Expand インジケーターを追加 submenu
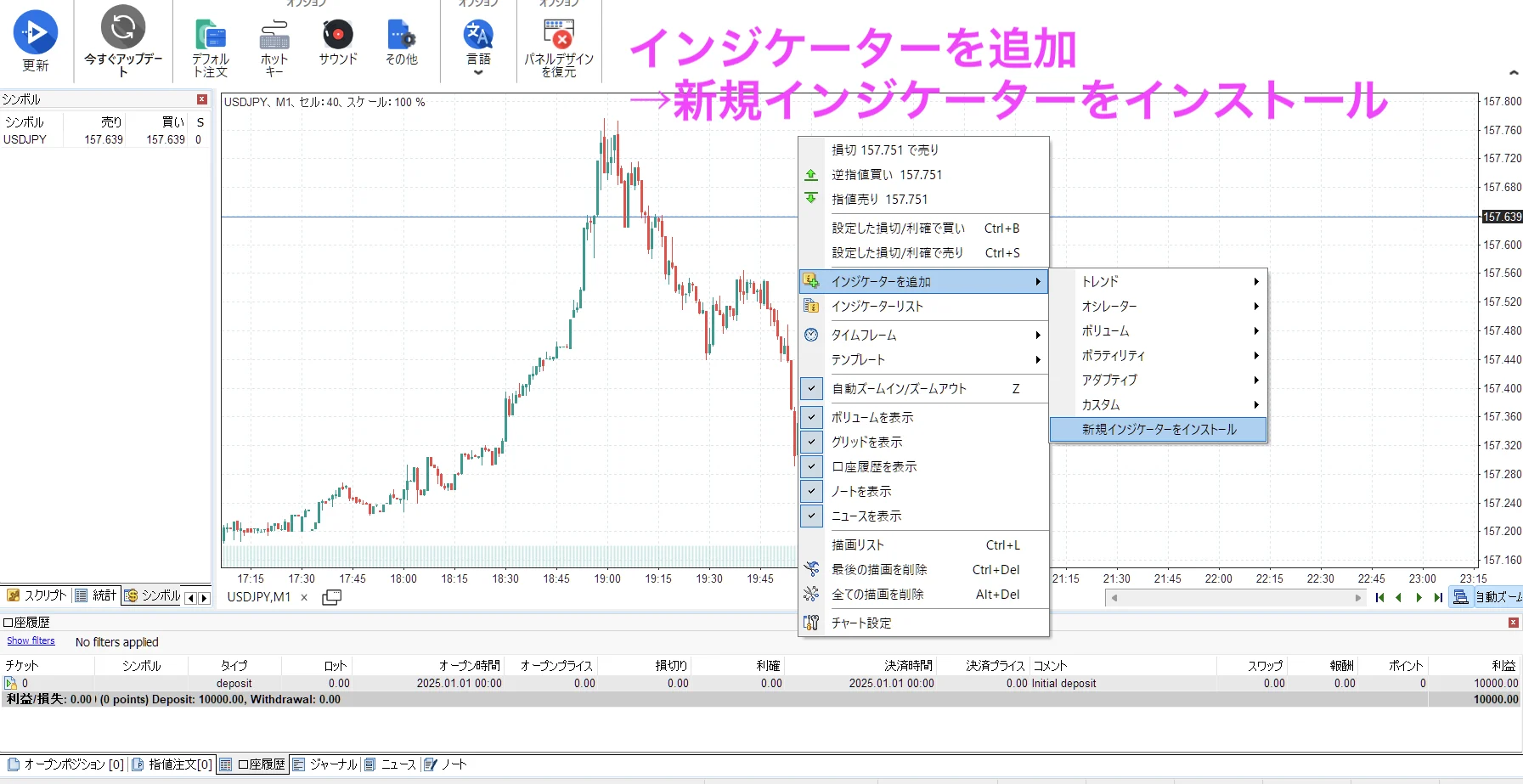1523x784 pixels. pyautogui.click(x=924, y=281)
